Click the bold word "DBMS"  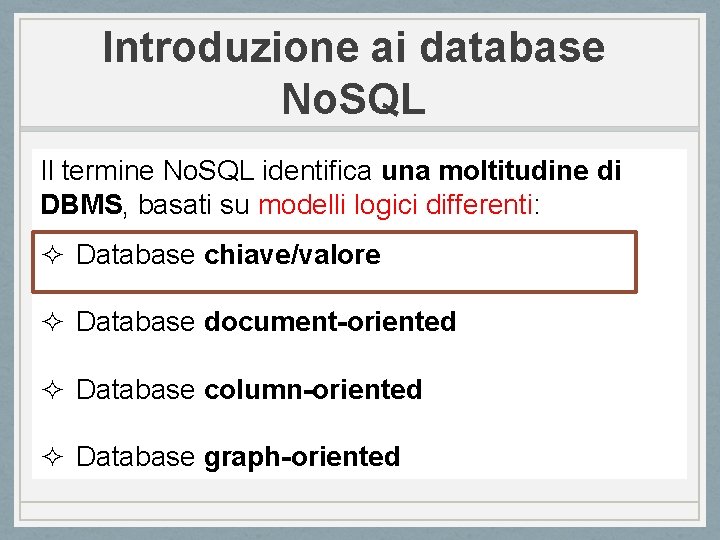pyautogui.click(x=81, y=204)
